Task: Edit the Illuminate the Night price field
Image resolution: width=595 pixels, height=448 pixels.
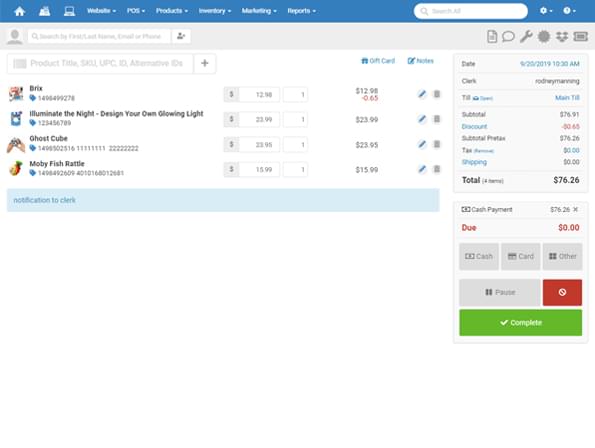Action: click(x=259, y=119)
